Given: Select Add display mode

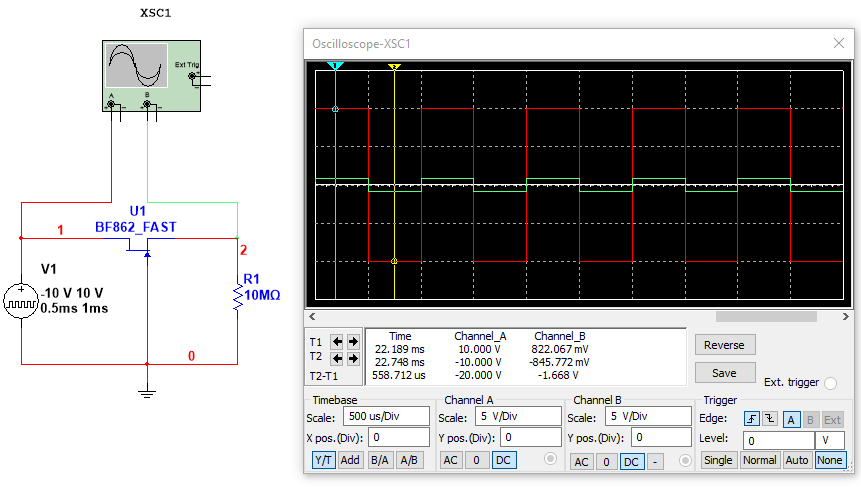Looking at the screenshot, I should [x=350, y=460].
